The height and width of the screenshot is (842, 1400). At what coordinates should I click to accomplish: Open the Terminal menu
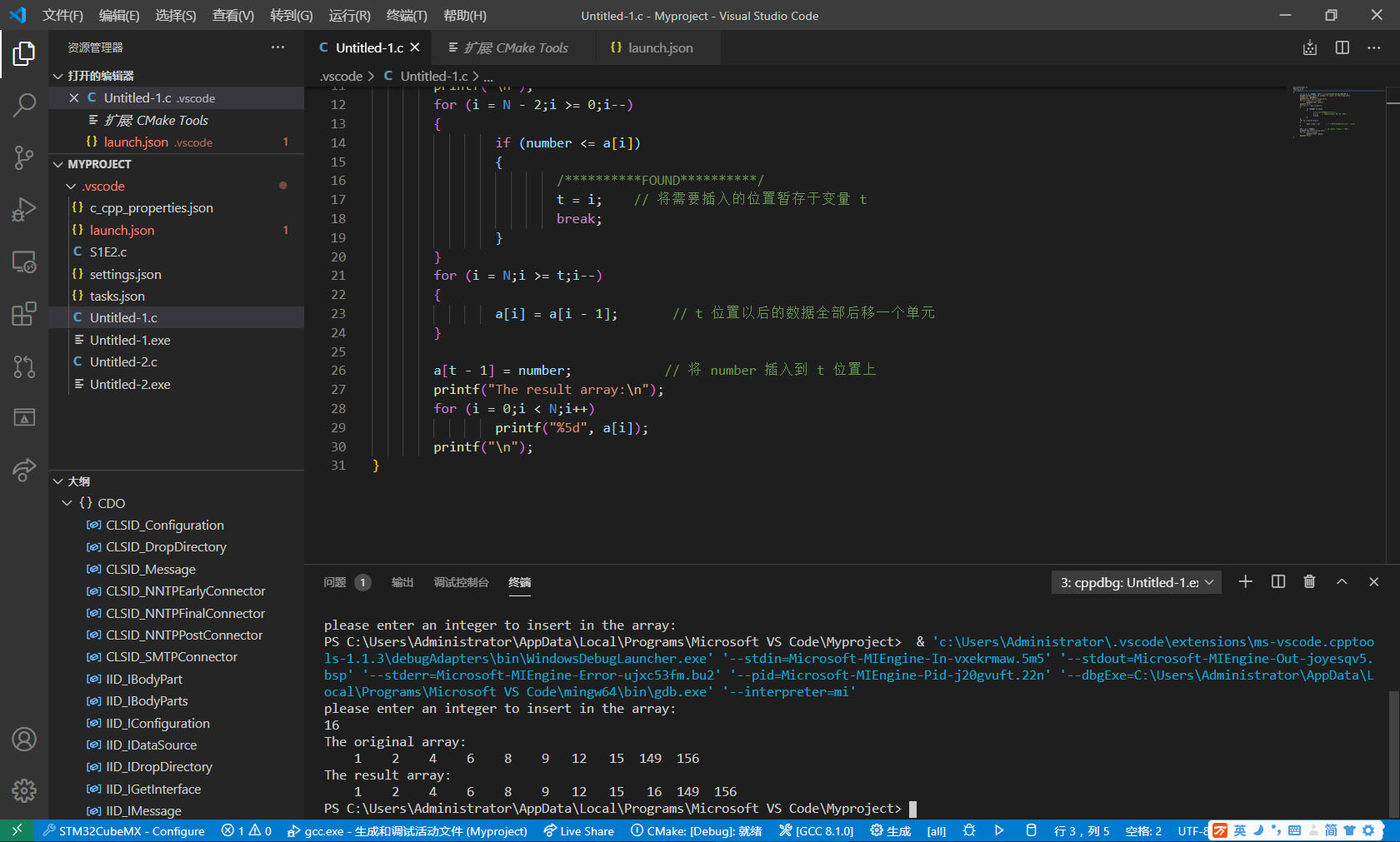coord(406,15)
